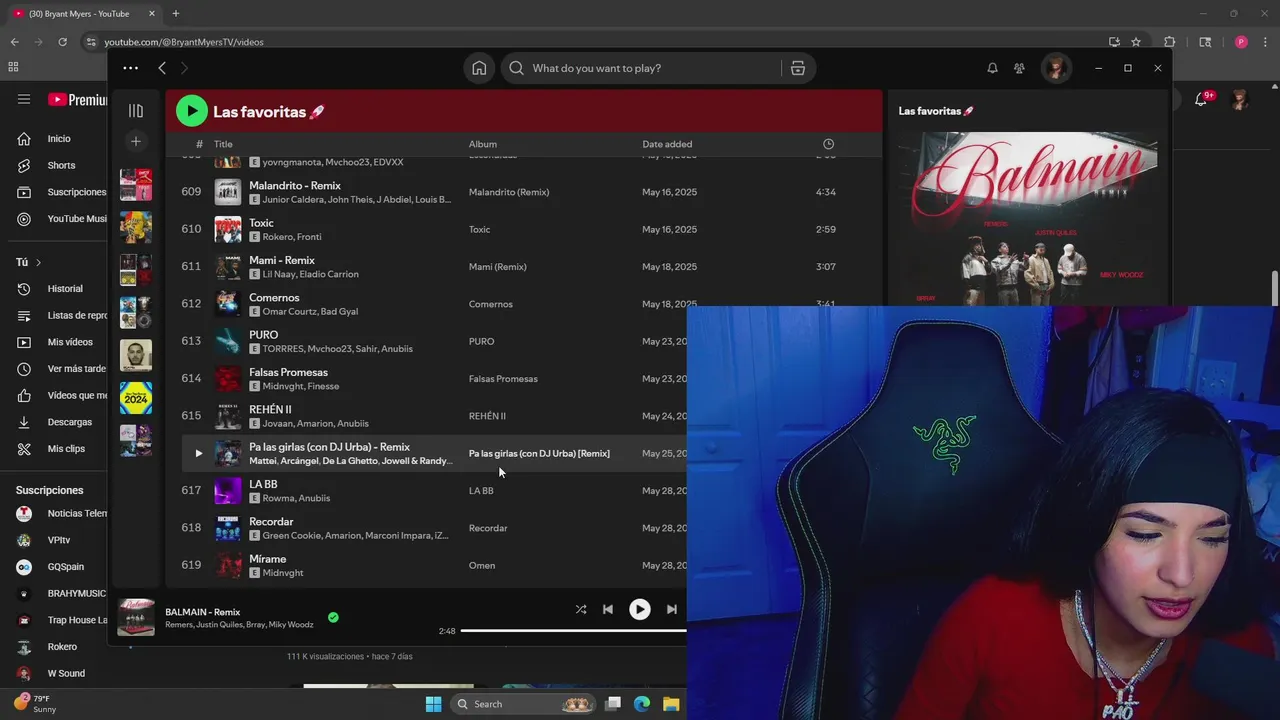Open the weather widget showing 79°F
Viewport: 1280px width, 720px height.
point(35,704)
